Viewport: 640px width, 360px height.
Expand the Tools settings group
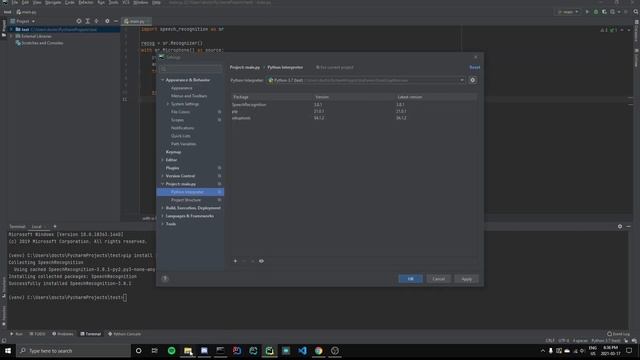pyautogui.click(x=162, y=224)
